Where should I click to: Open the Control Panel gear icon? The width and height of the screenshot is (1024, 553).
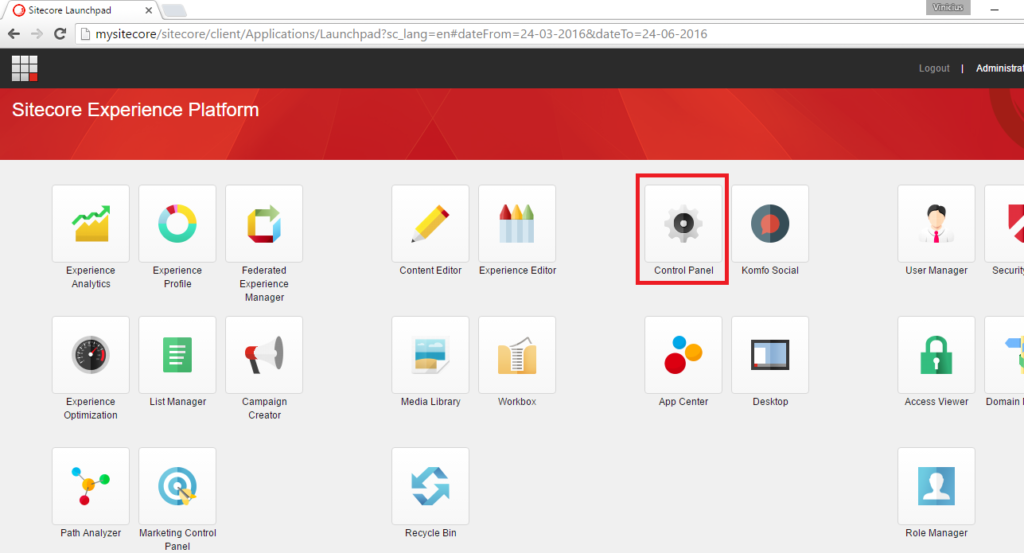tap(684, 224)
